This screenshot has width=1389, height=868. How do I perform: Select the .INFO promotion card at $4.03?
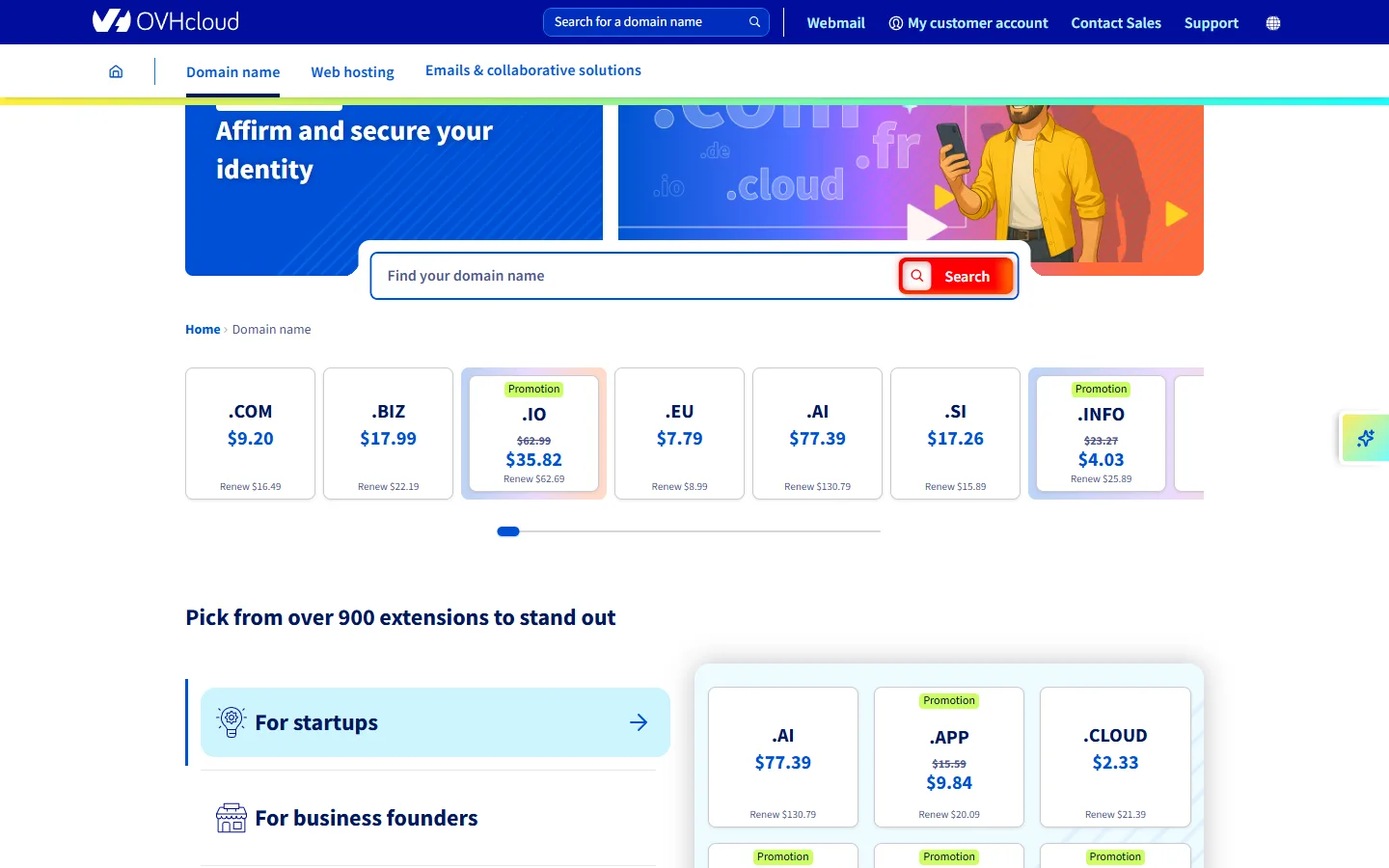[x=1102, y=433]
